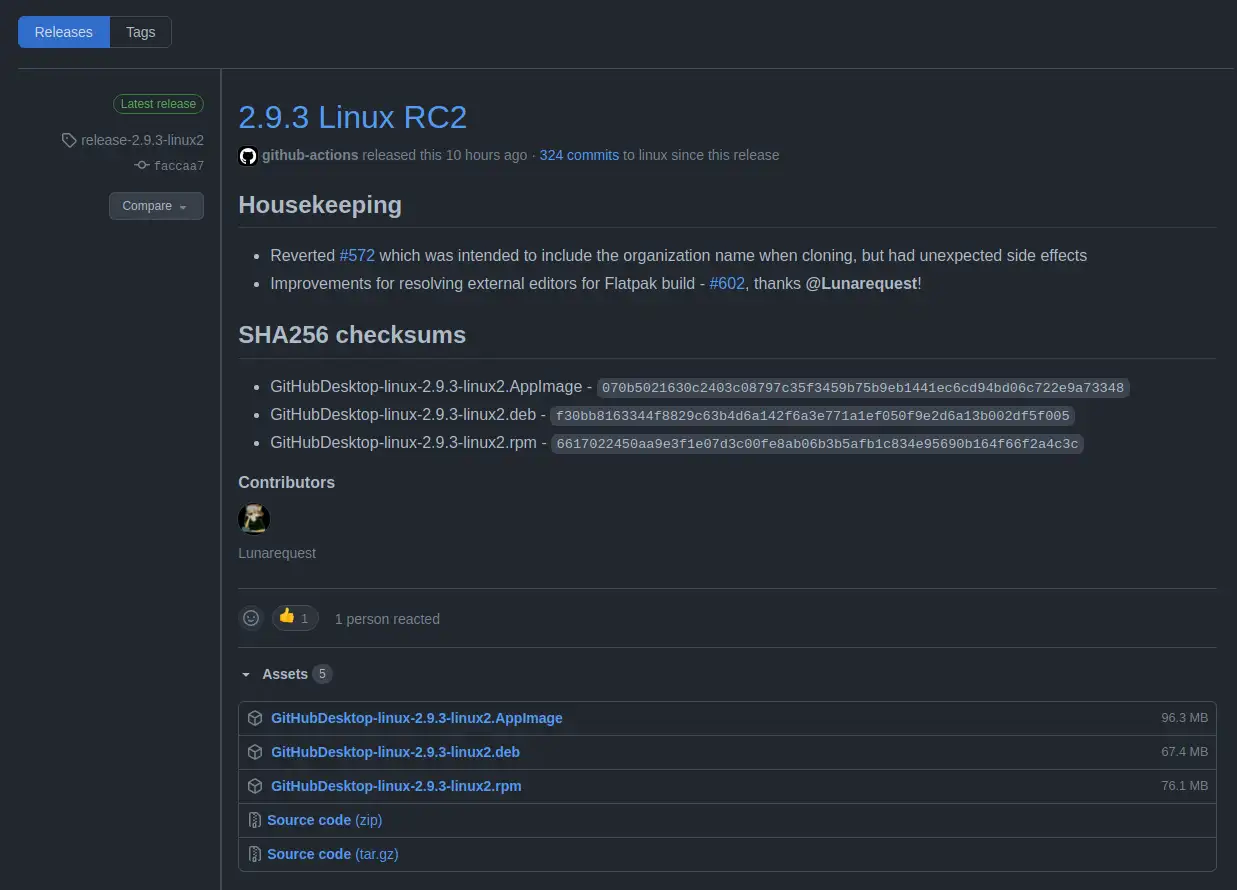Image resolution: width=1237 pixels, height=890 pixels.
Task: Click package icon next to .rpm asset
Action: click(255, 786)
